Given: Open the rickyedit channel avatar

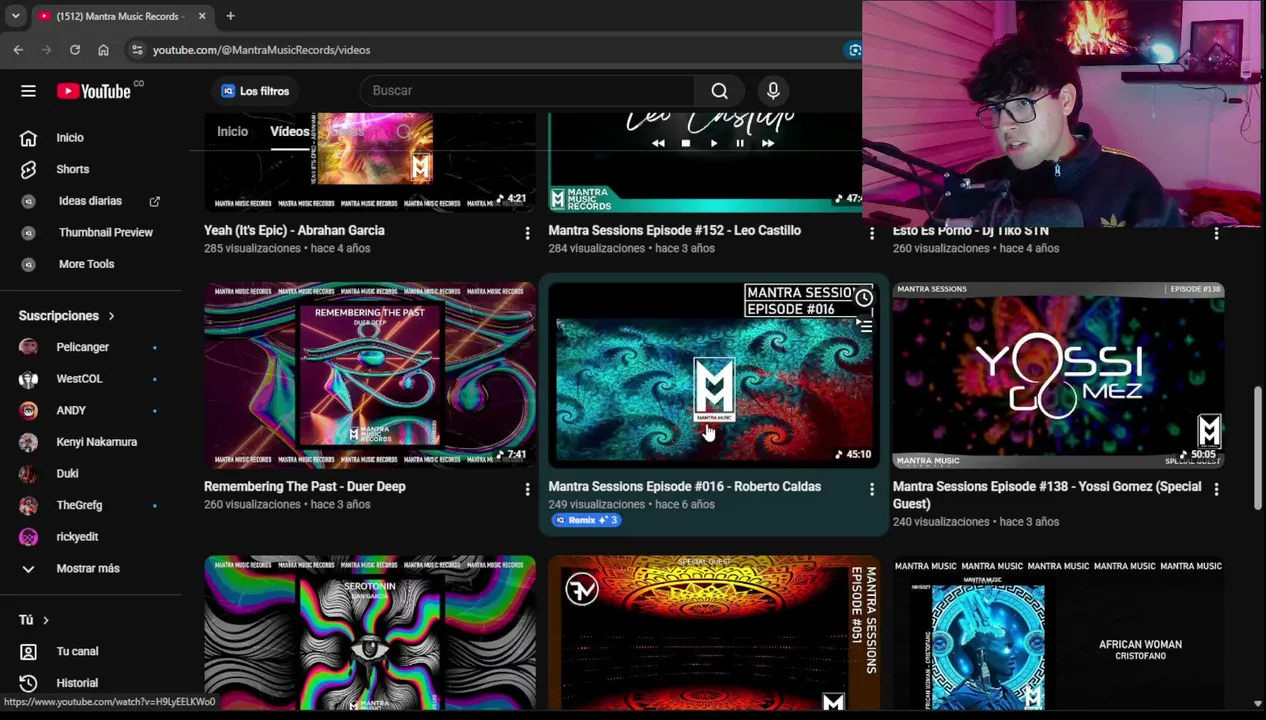Looking at the screenshot, I should [x=28, y=537].
